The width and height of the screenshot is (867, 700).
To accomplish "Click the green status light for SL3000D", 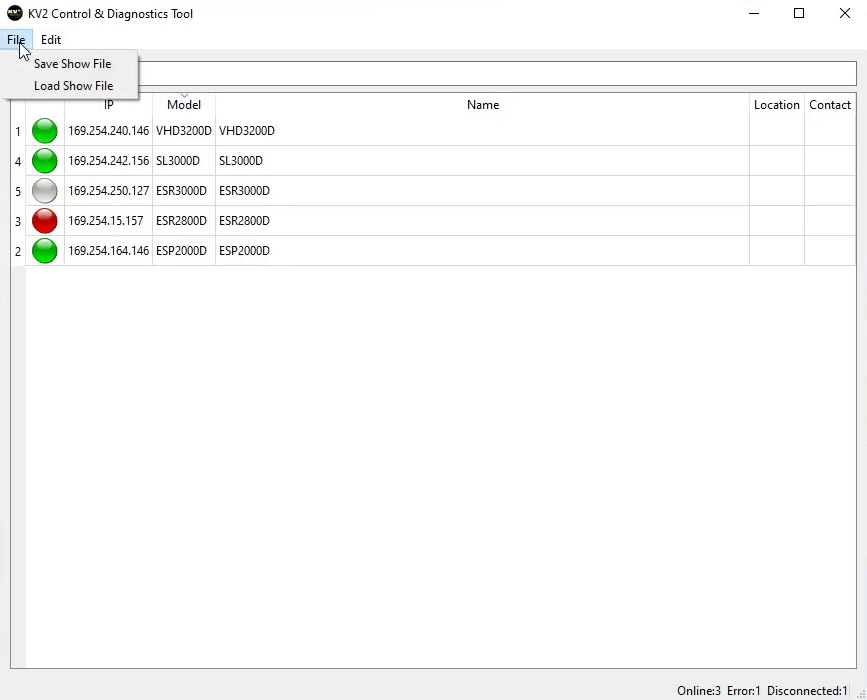I will click(45, 161).
